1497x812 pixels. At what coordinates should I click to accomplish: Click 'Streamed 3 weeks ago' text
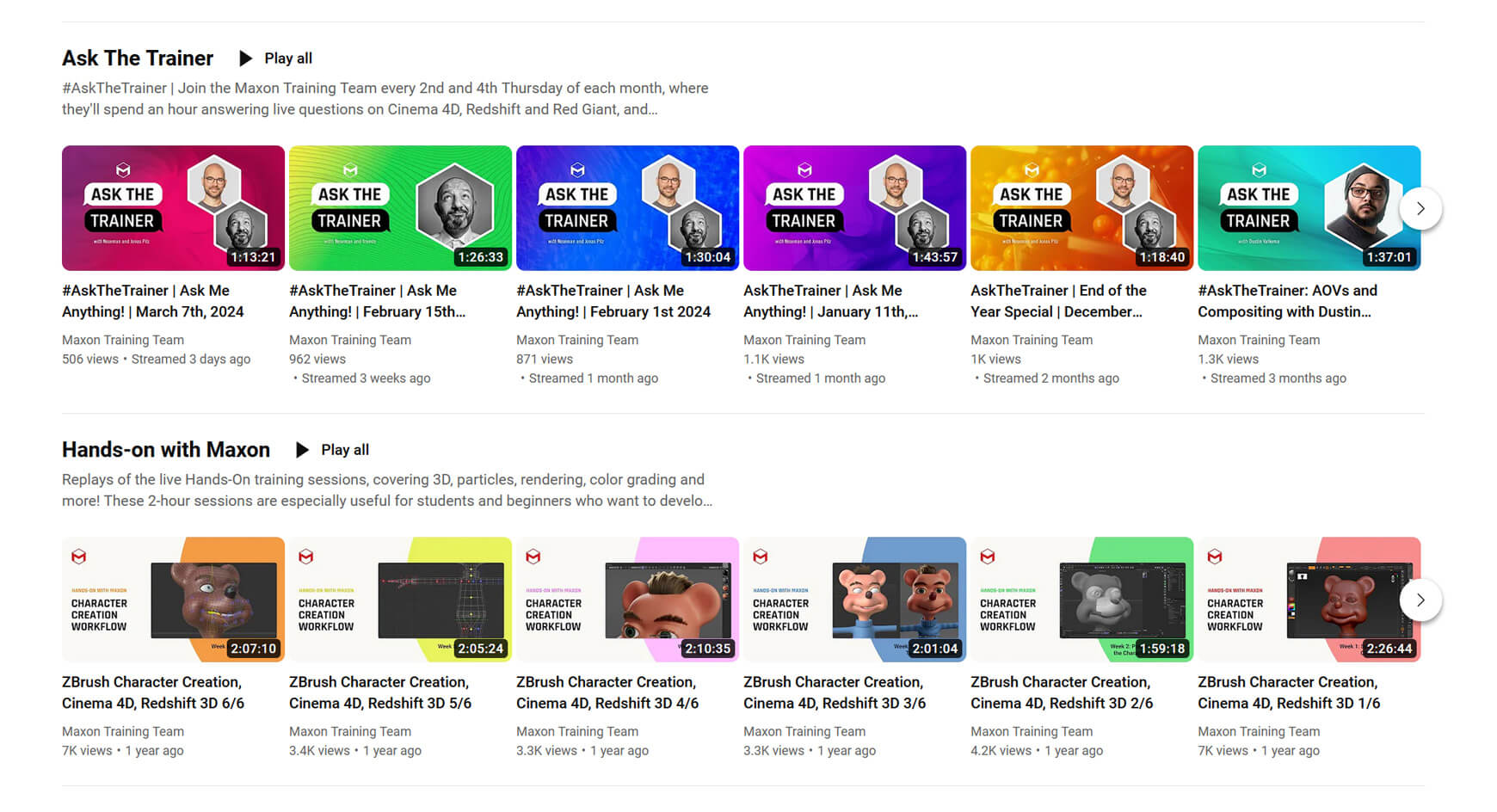pyautogui.click(x=366, y=378)
